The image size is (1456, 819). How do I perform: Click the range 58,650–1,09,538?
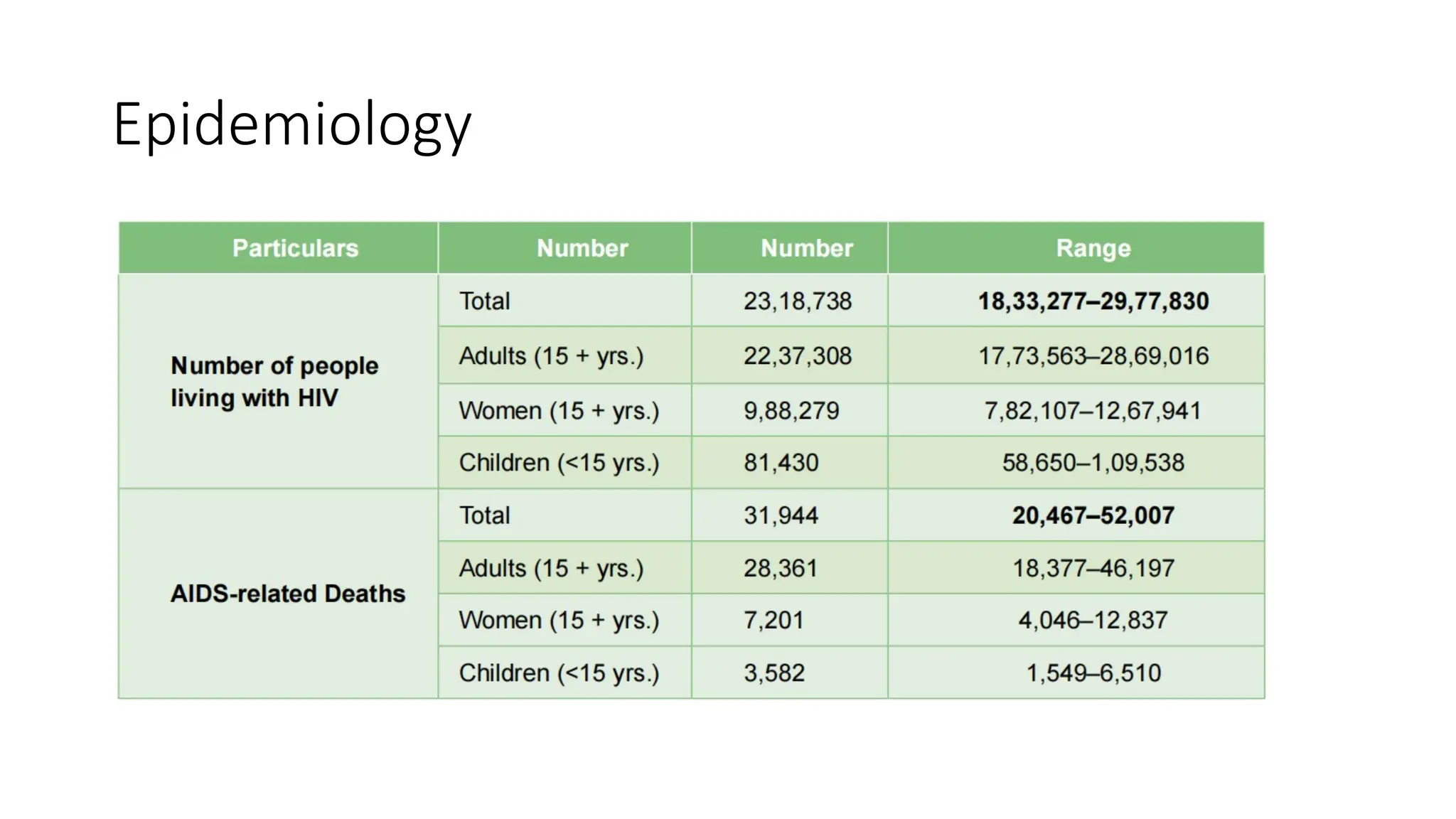tap(1093, 463)
